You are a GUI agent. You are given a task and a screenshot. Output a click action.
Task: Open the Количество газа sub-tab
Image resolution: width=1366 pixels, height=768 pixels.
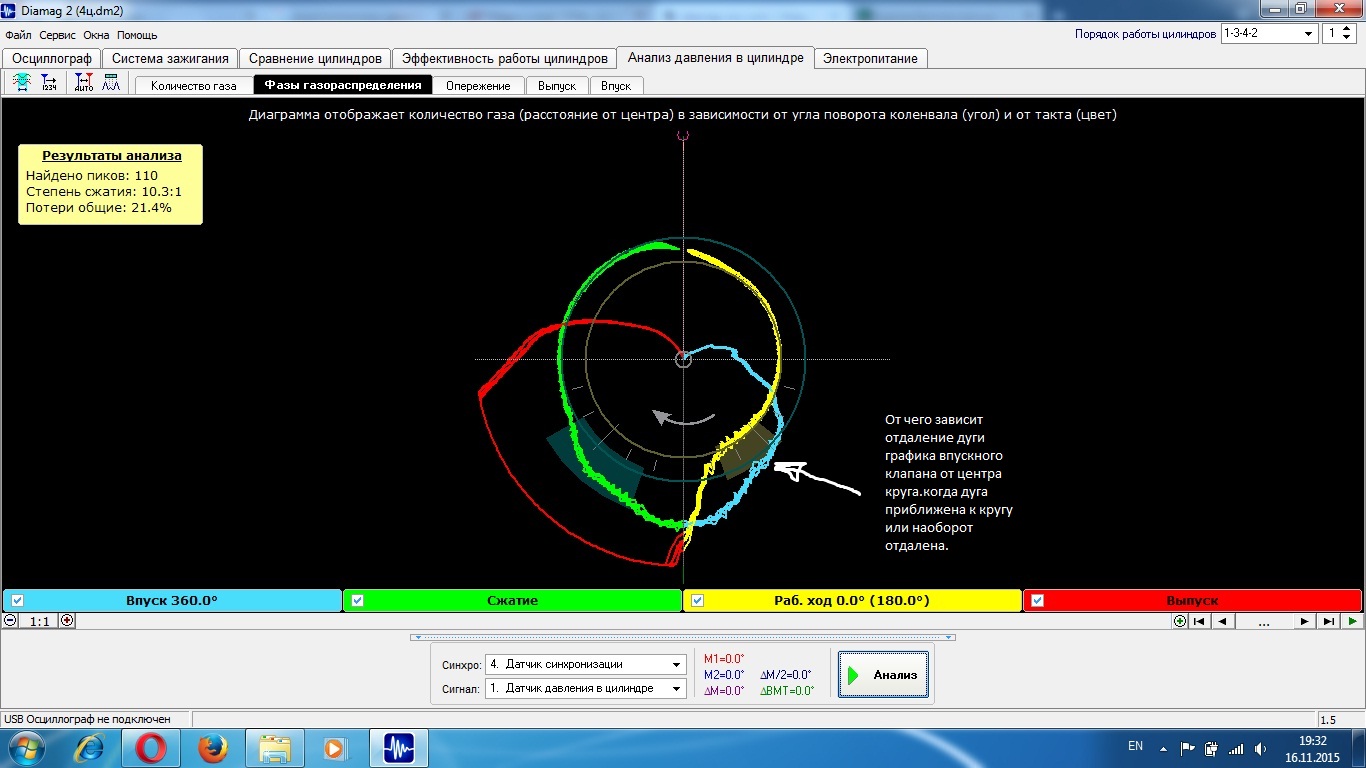(x=194, y=85)
